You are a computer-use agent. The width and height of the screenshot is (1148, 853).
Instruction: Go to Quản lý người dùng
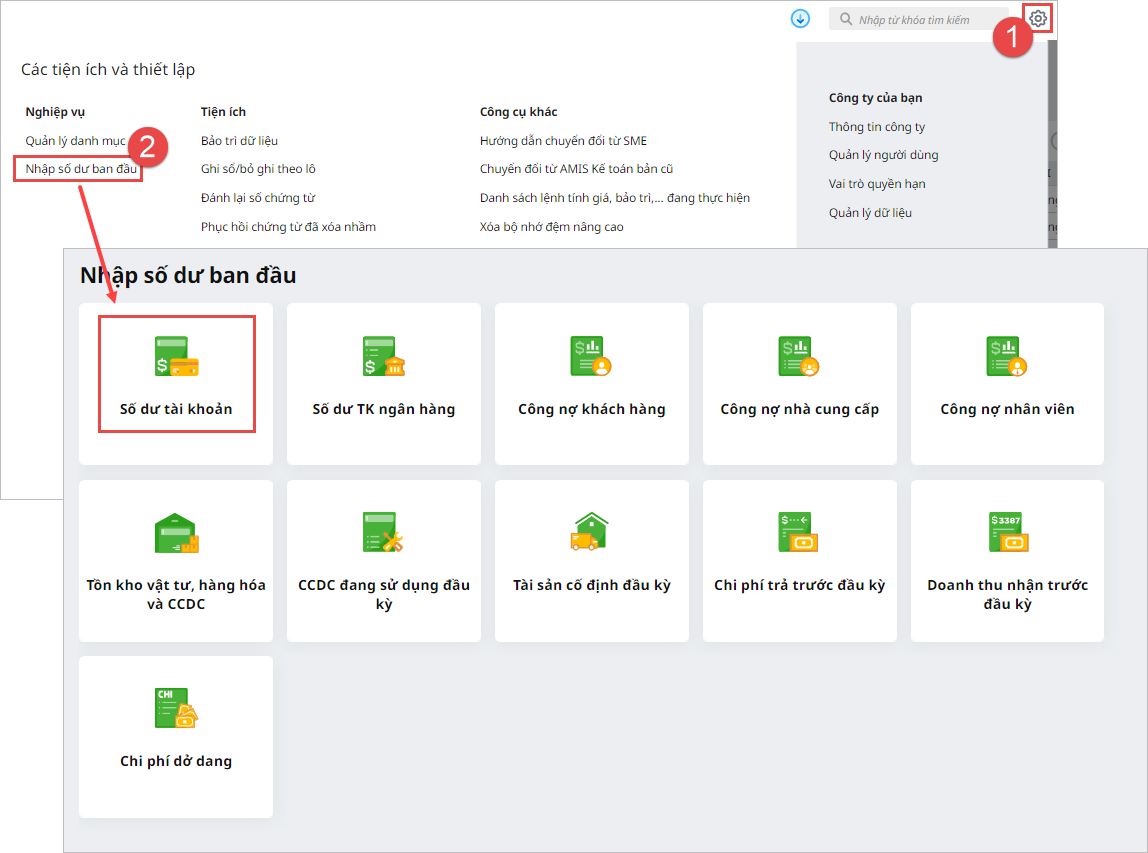(883, 155)
